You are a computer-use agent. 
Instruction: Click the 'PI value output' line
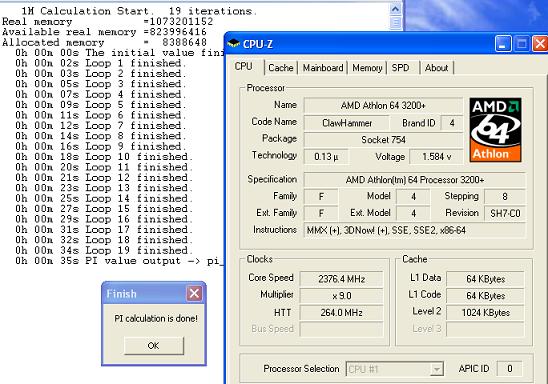[119, 261]
